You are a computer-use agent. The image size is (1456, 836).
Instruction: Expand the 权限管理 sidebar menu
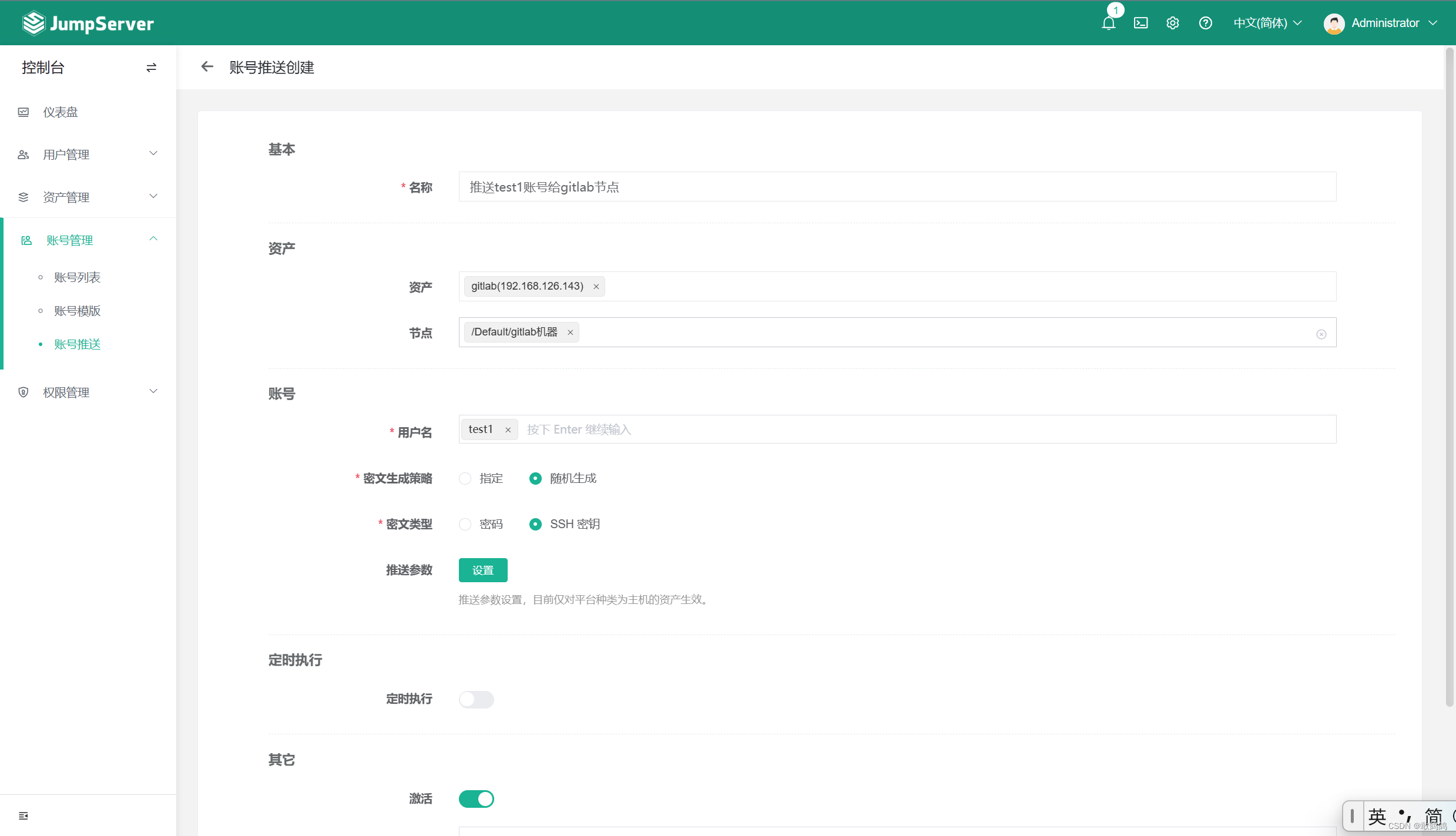88,392
